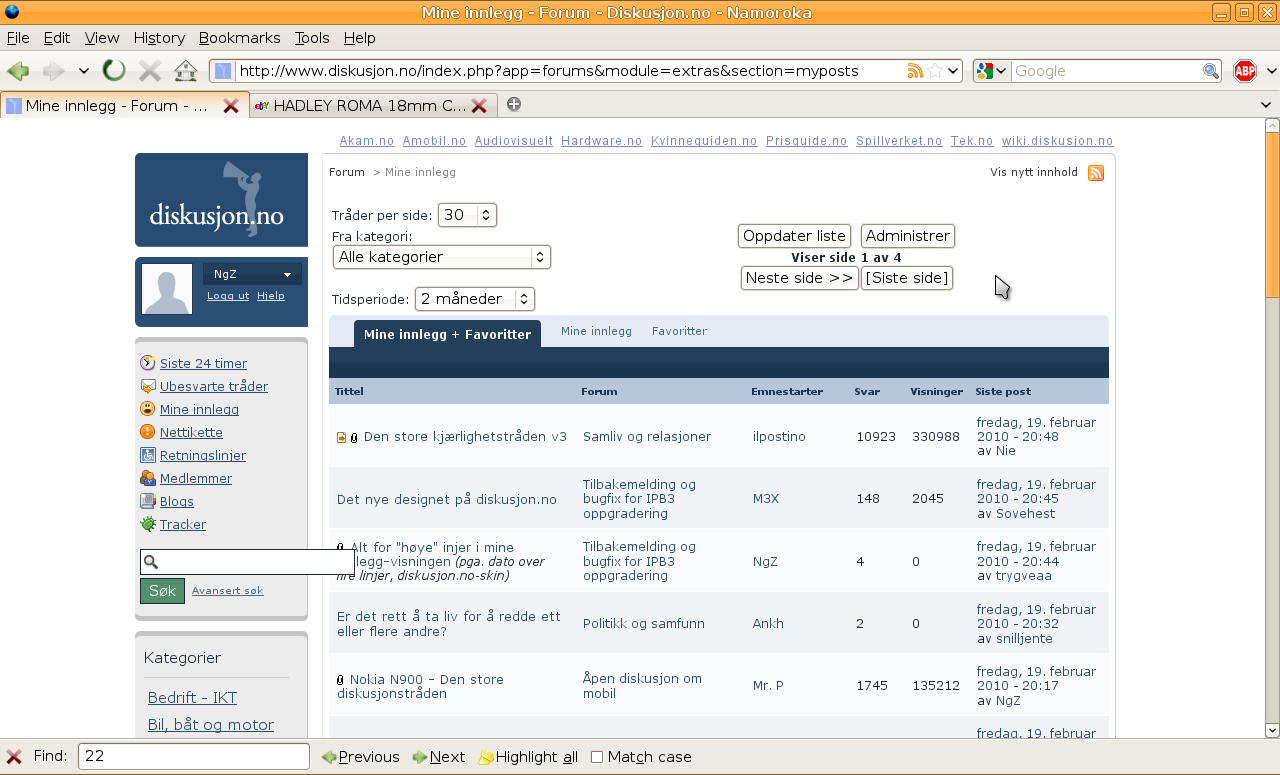Click the RSS icon beside Vis nytt innhold

tap(1096, 173)
